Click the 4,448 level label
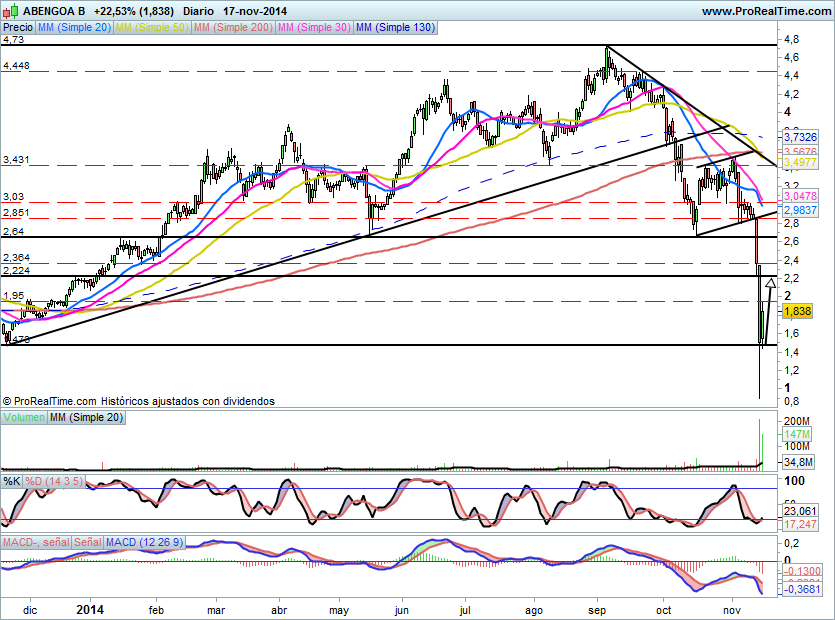 pos(16,66)
